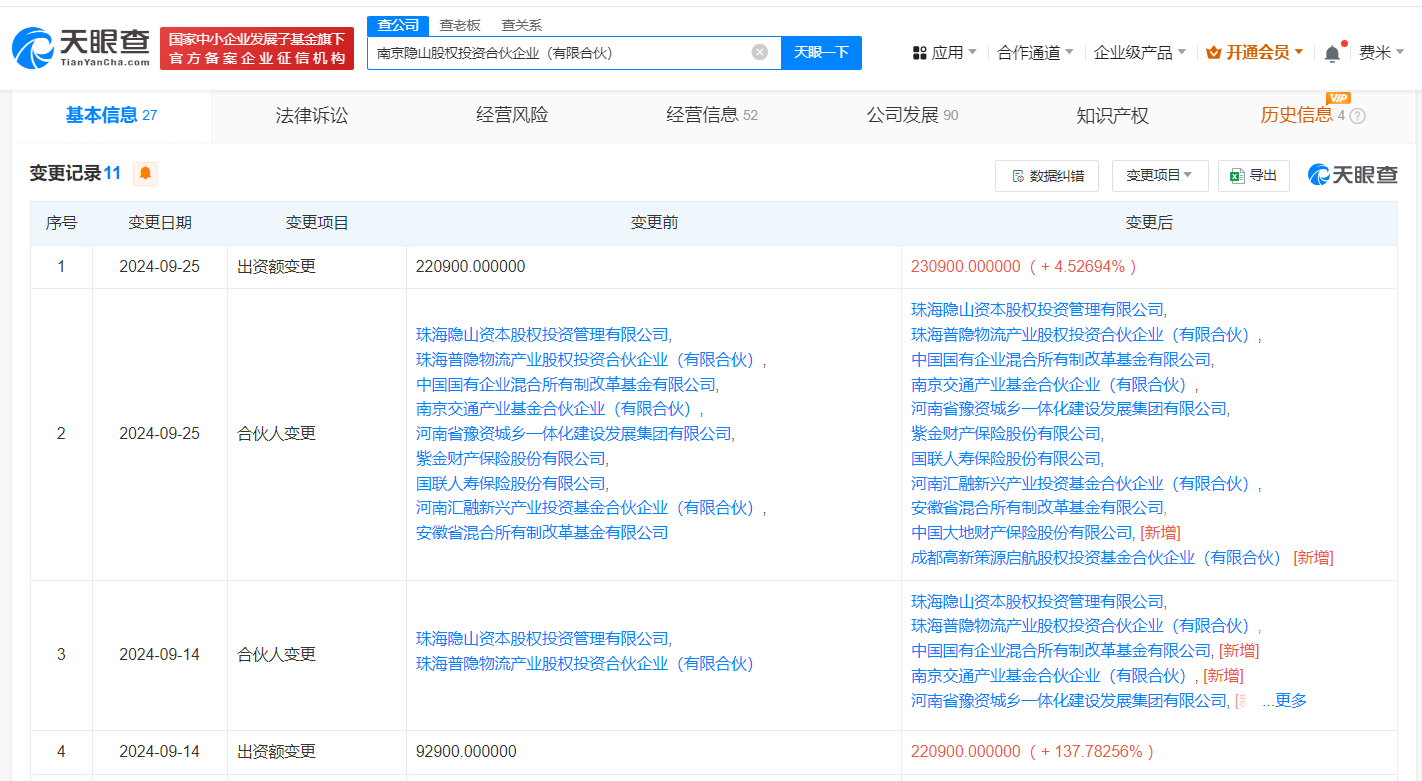The height and width of the screenshot is (781, 1422).
Task: Click the orange bell beside 变更记录
Action: click(146, 173)
